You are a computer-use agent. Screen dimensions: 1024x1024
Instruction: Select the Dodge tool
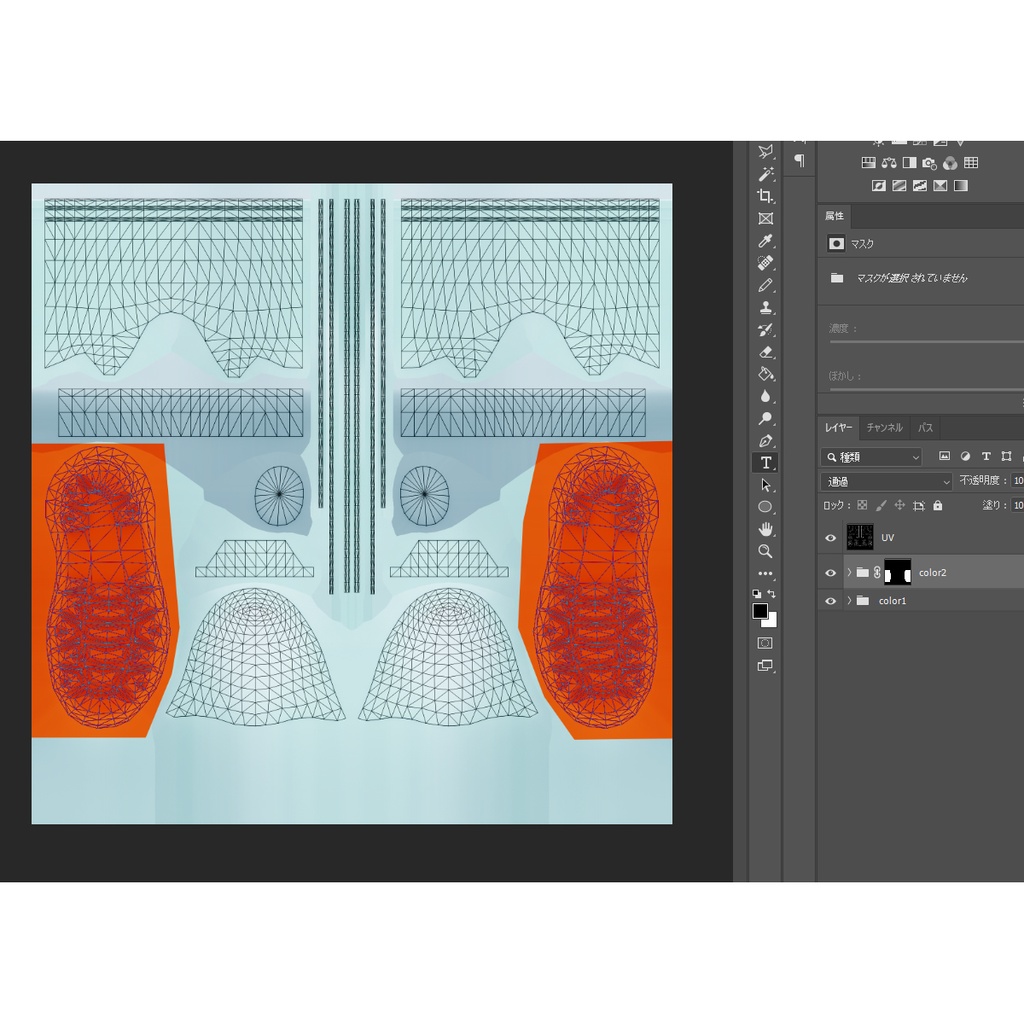tap(765, 419)
